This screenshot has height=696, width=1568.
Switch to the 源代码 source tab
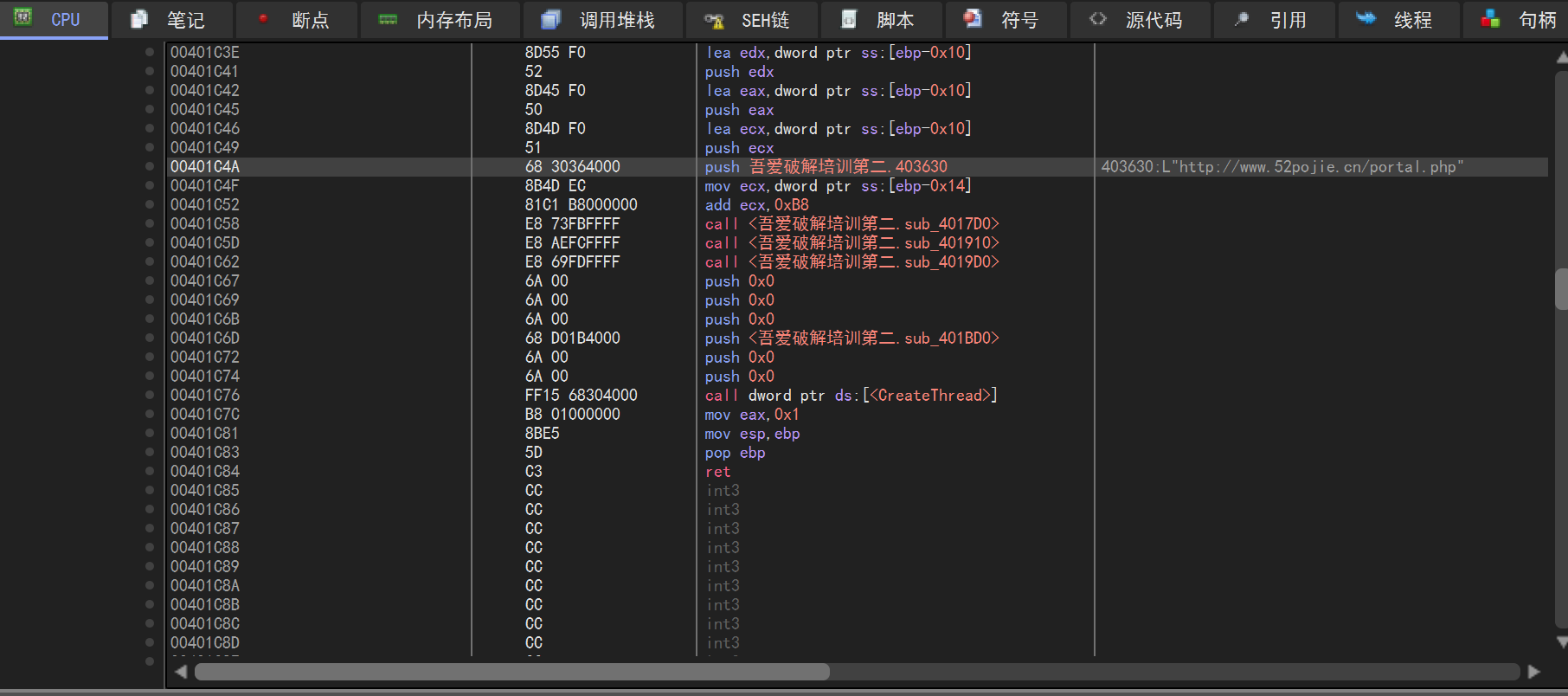click(x=1140, y=20)
